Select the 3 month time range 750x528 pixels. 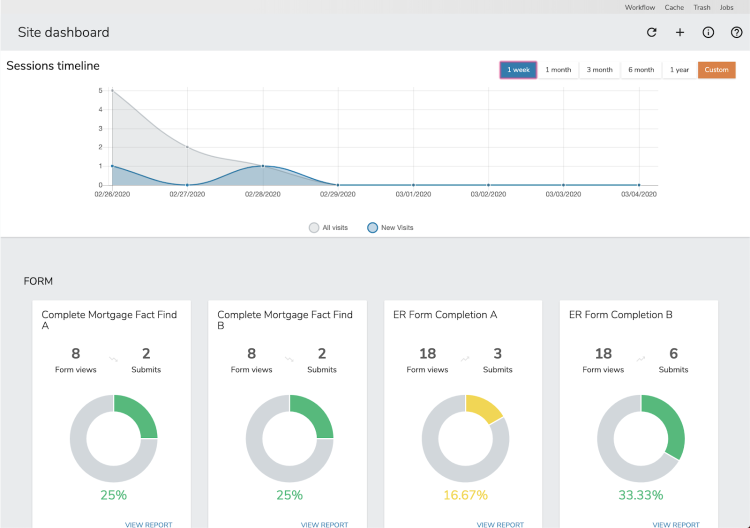599,70
